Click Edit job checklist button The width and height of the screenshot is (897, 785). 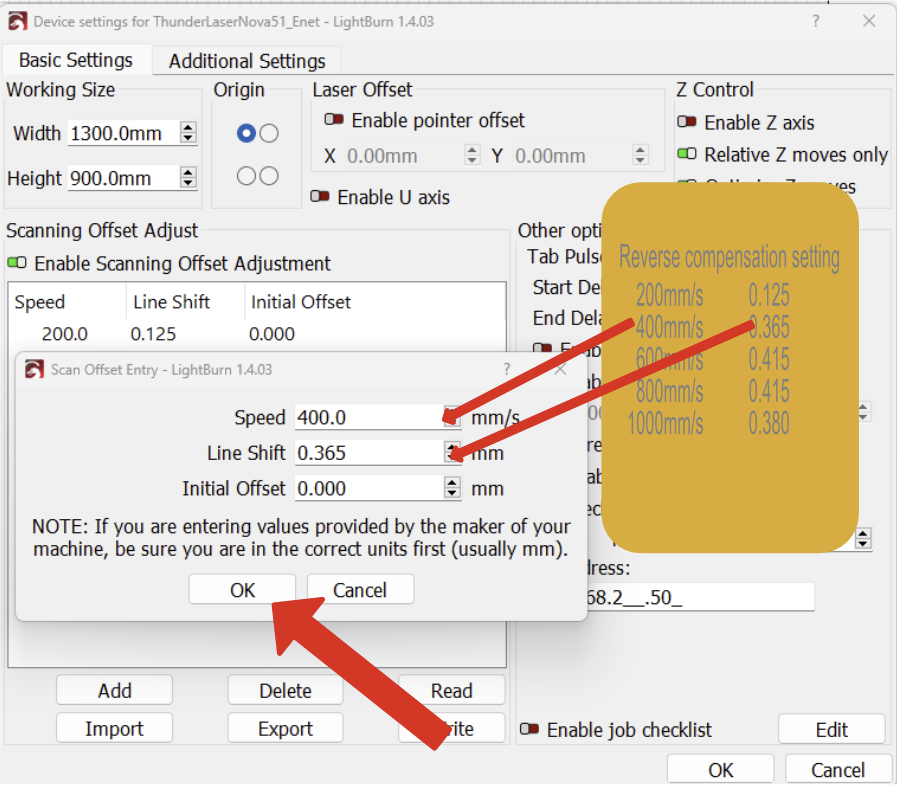(831, 730)
